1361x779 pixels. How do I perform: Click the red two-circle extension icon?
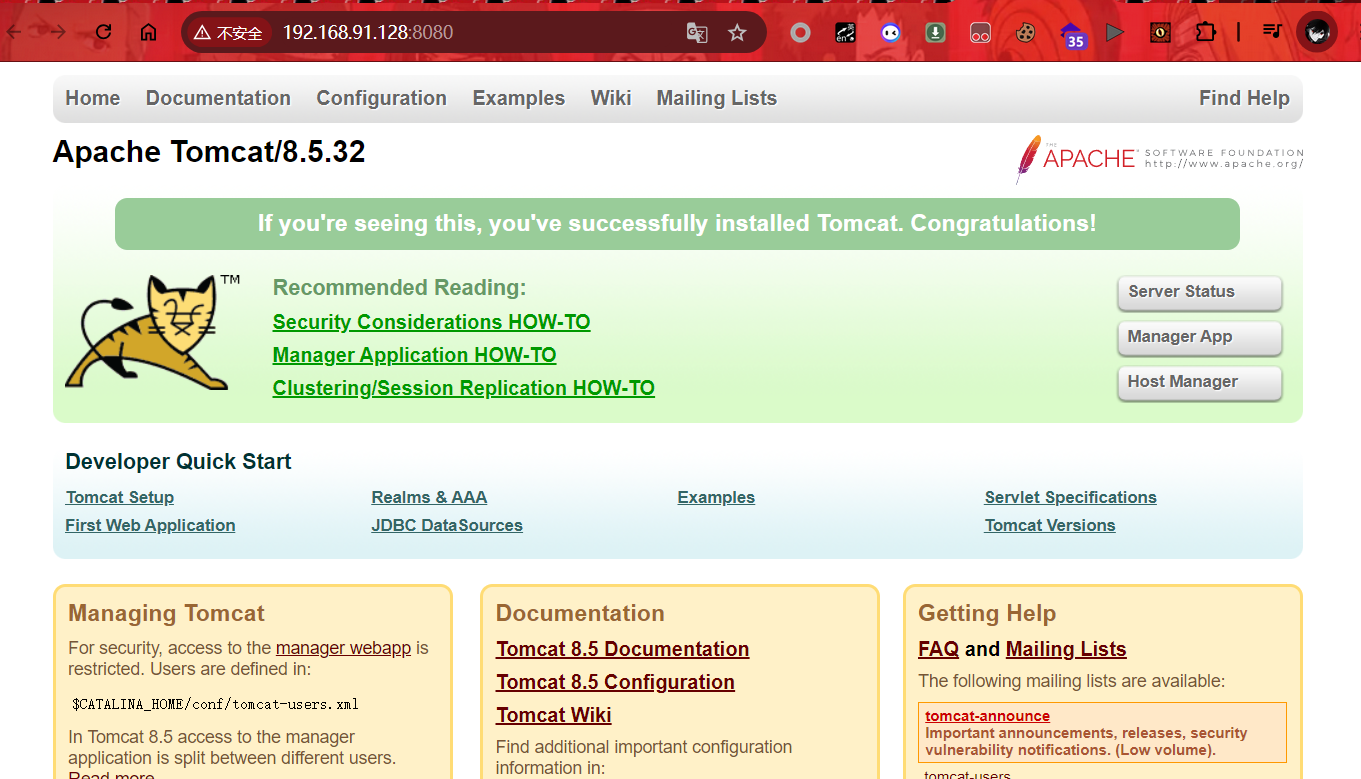click(980, 33)
